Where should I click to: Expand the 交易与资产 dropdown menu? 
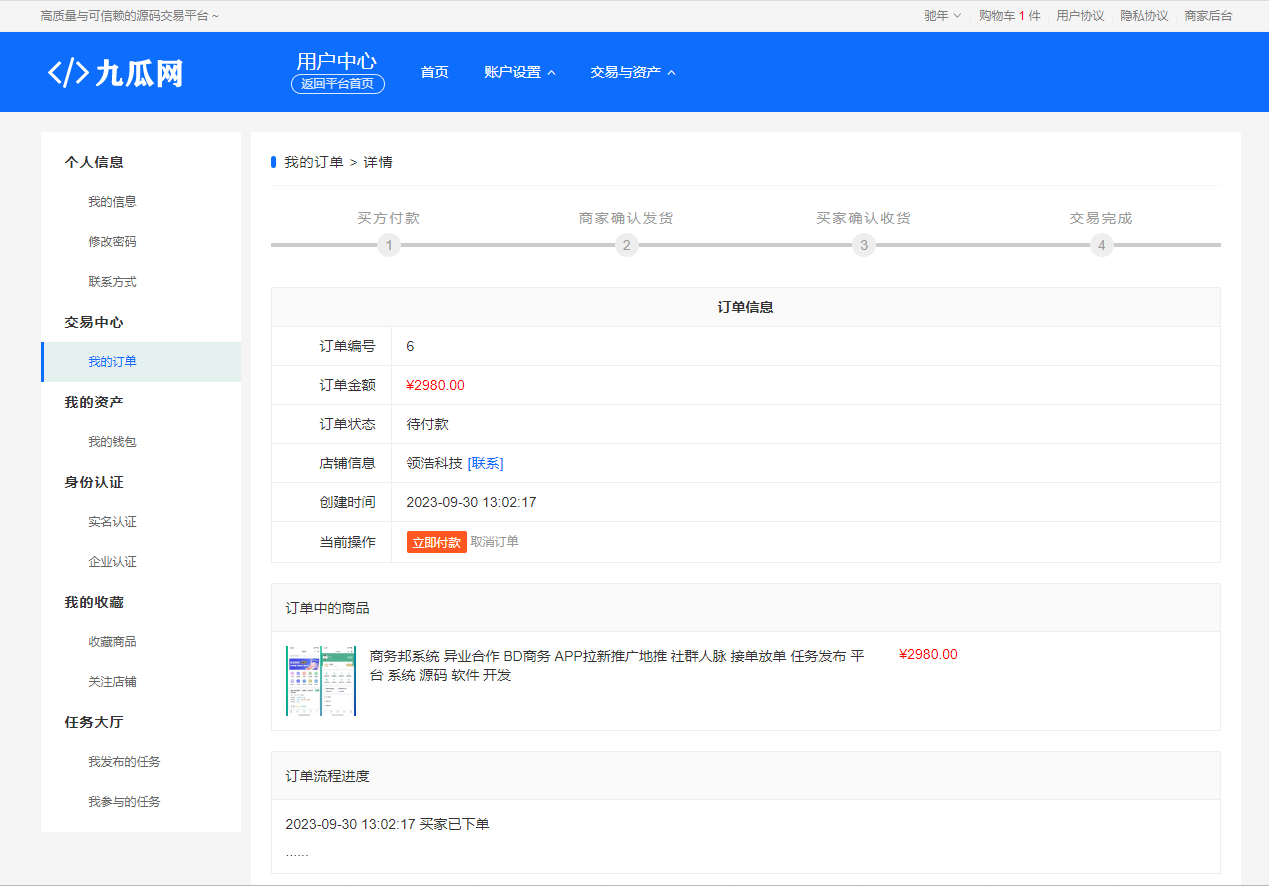632,72
